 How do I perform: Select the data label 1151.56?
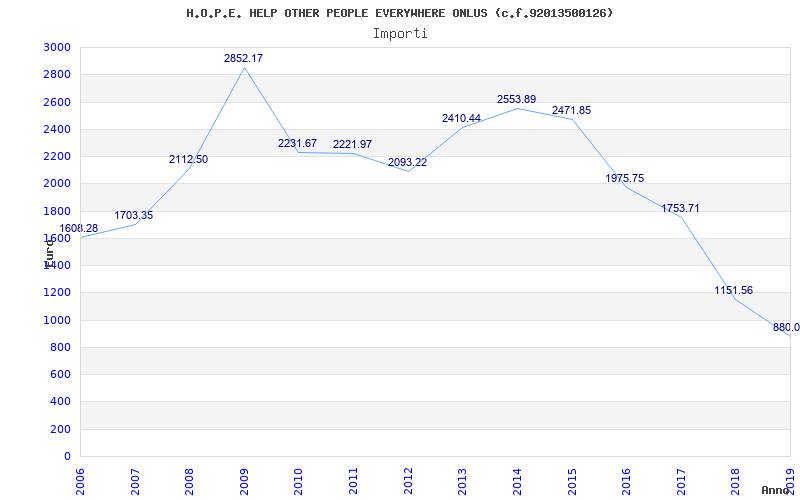tap(734, 290)
